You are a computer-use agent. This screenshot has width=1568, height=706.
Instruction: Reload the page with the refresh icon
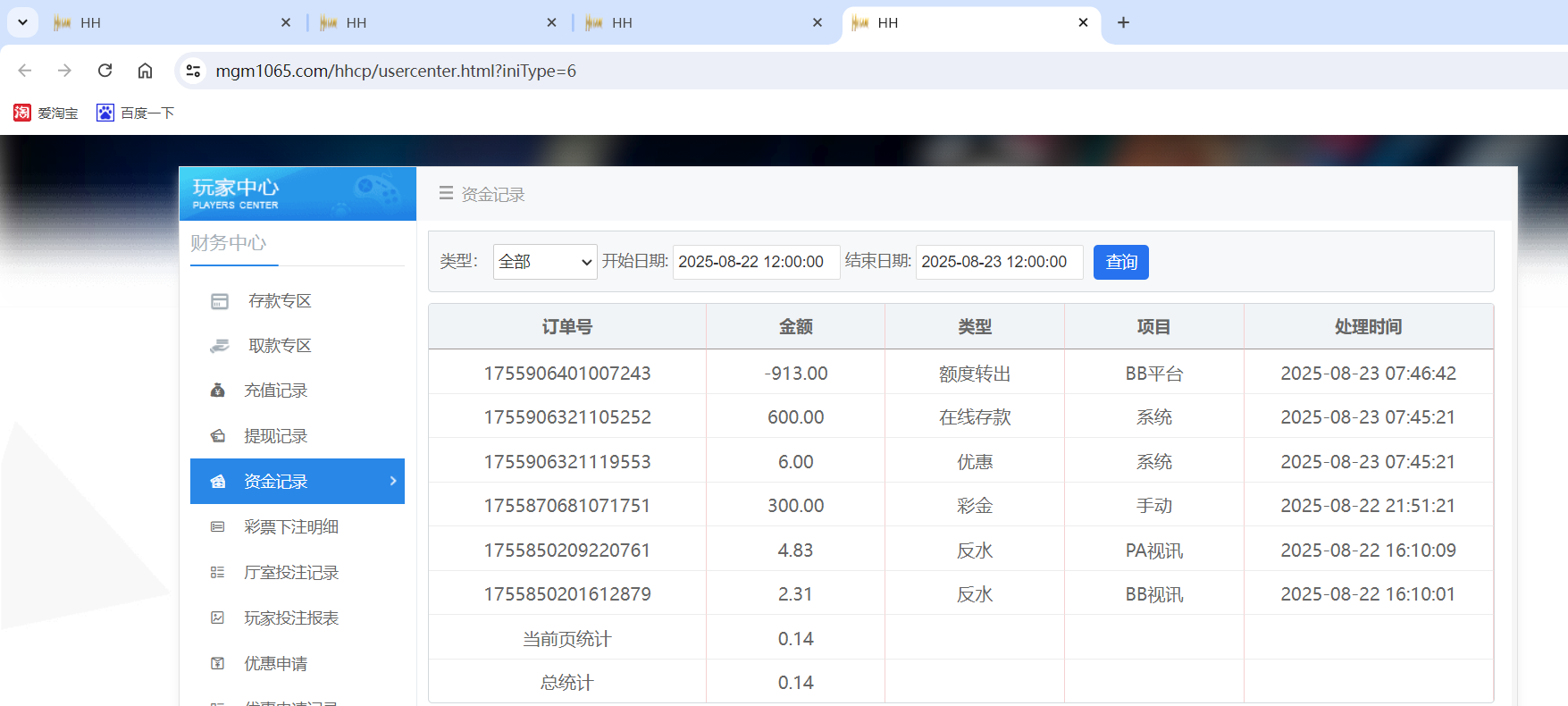tap(105, 71)
